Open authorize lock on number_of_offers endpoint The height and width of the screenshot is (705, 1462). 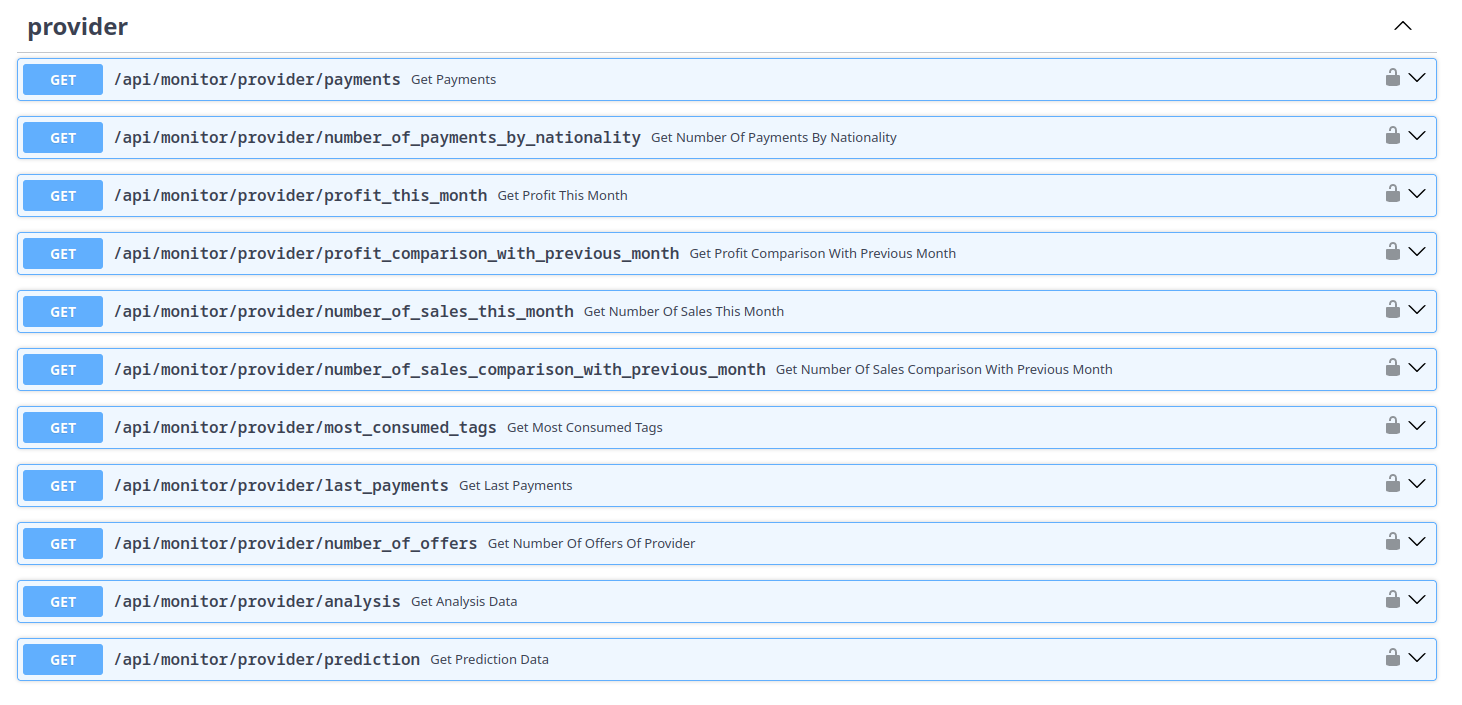[1393, 542]
